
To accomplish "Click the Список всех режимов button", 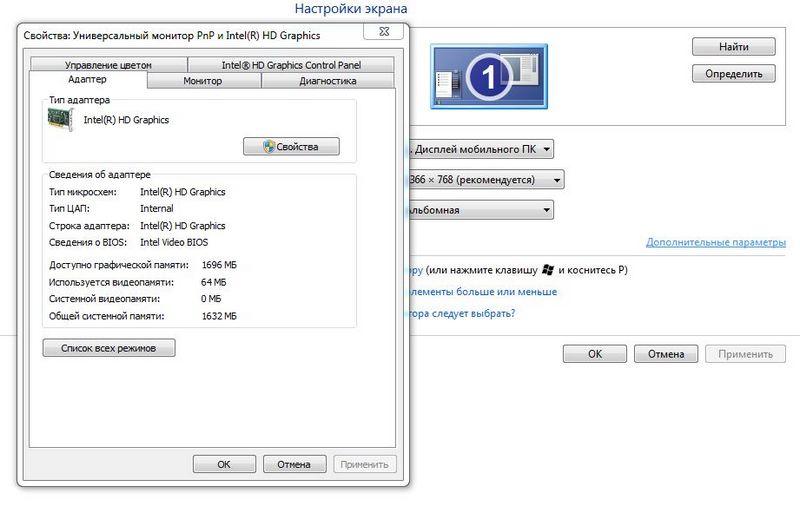I will pos(109,348).
